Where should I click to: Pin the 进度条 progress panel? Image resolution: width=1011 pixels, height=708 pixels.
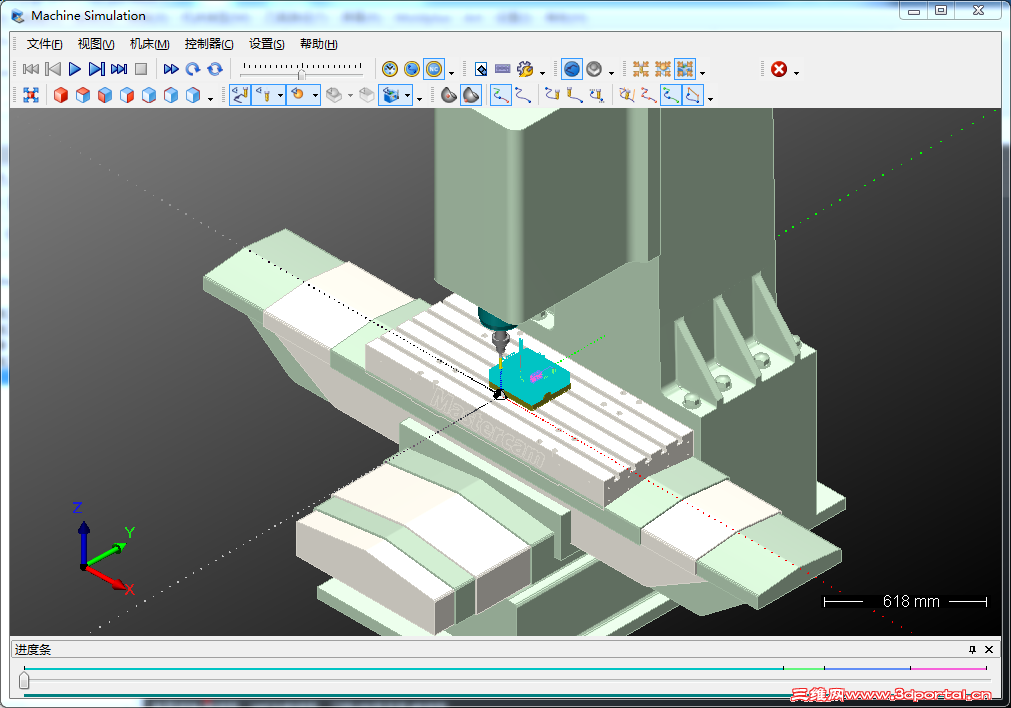coord(972,649)
